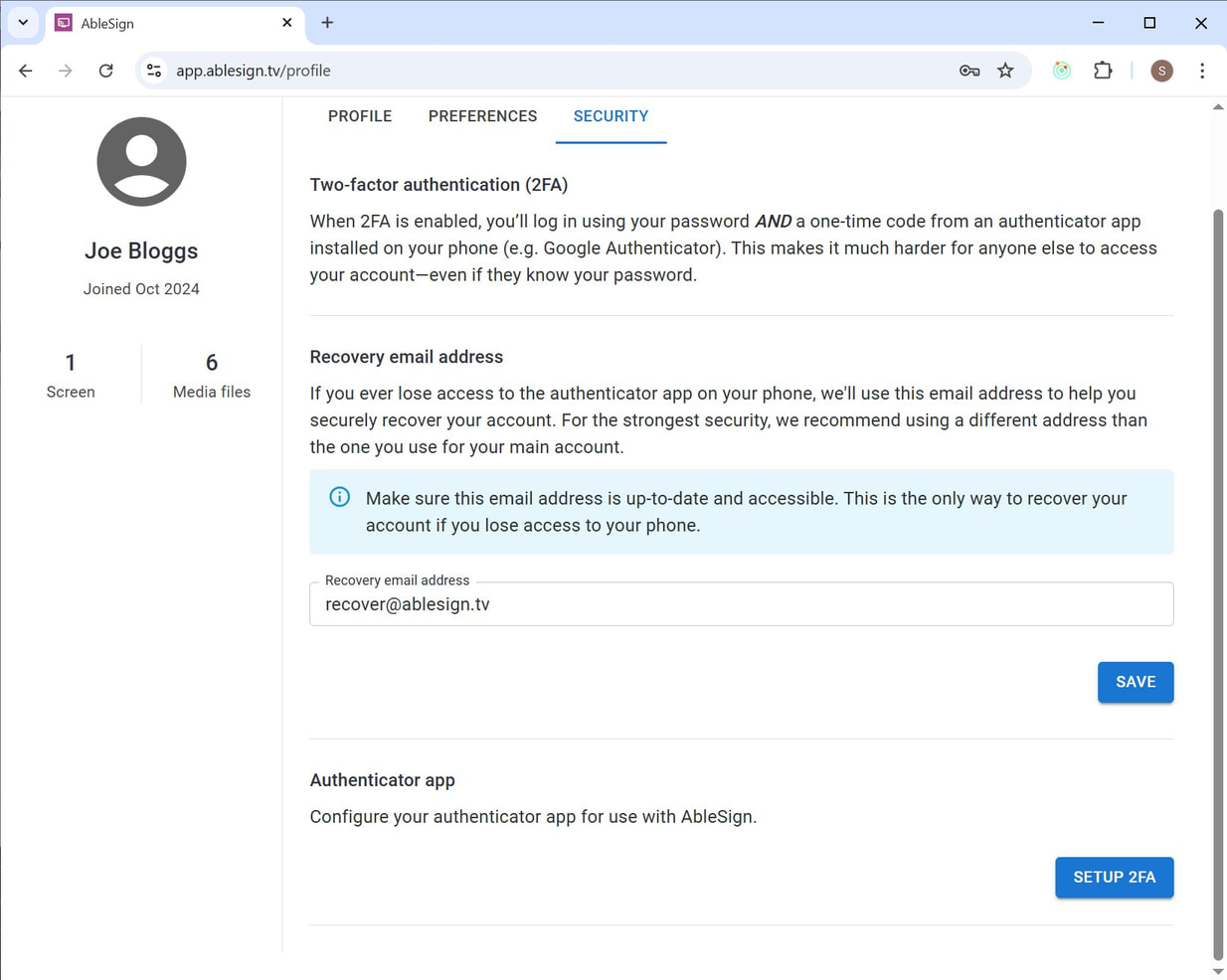Click the password key icon in address bar

[x=969, y=71]
